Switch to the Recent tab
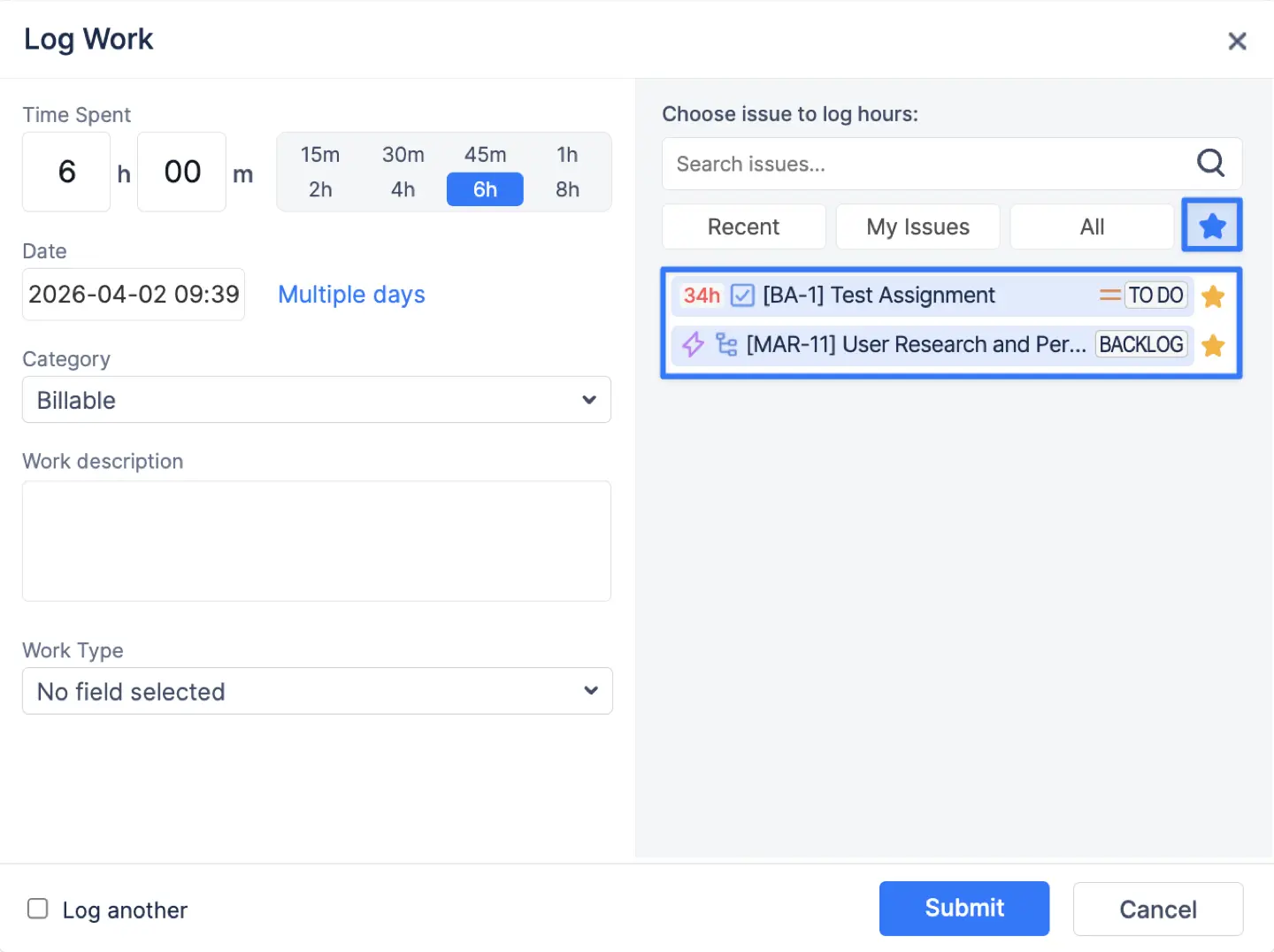This screenshot has width=1274, height=952. tap(743, 226)
